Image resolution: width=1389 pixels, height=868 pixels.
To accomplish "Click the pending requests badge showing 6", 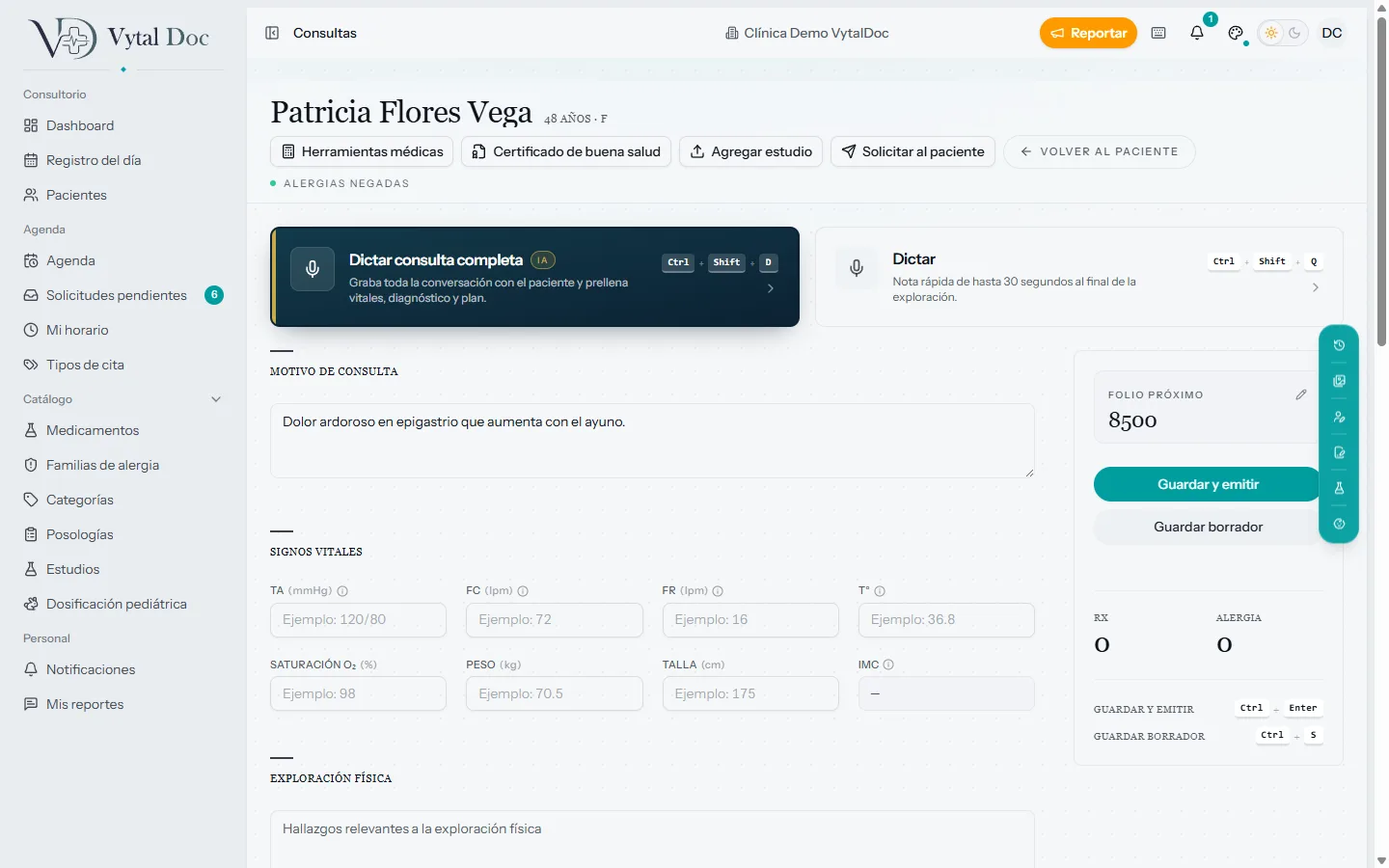I will pos(214,295).
